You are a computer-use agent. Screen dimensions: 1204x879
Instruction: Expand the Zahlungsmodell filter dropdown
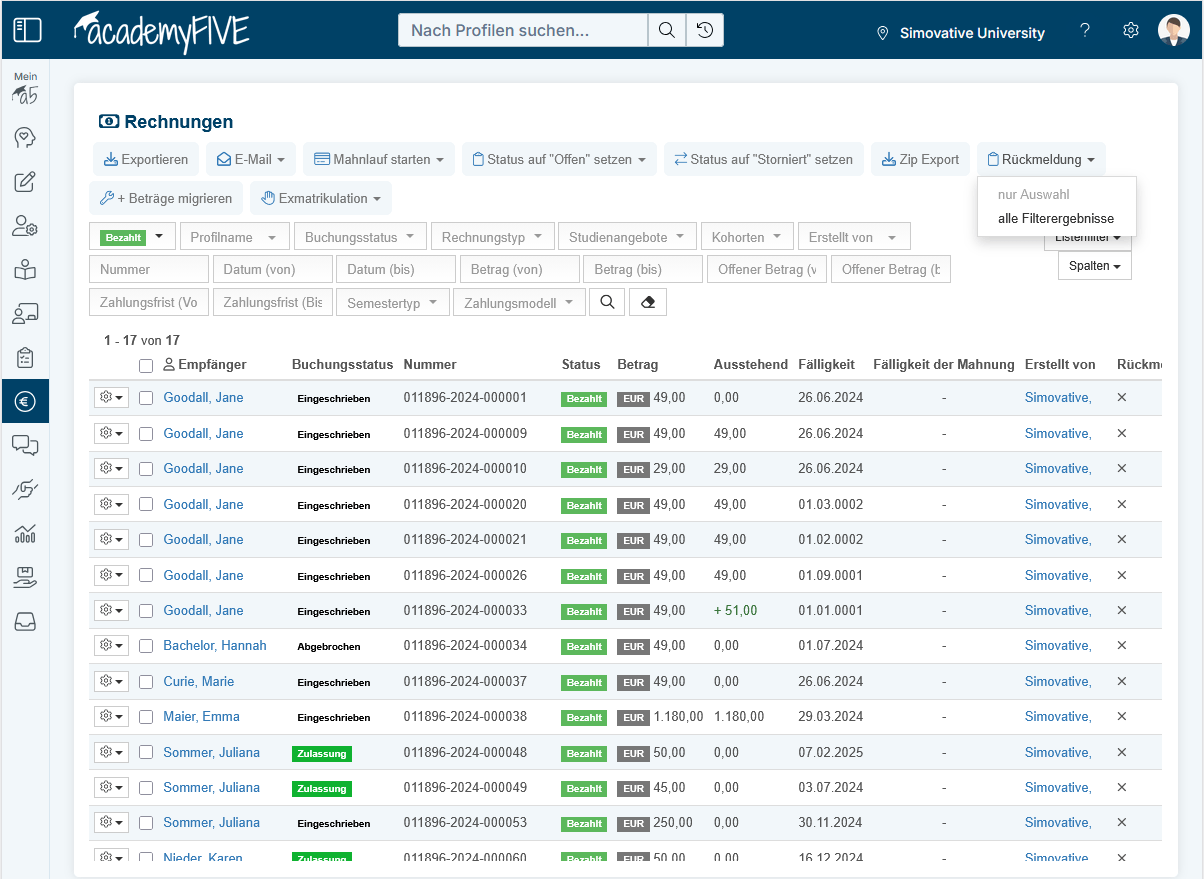click(x=518, y=303)
